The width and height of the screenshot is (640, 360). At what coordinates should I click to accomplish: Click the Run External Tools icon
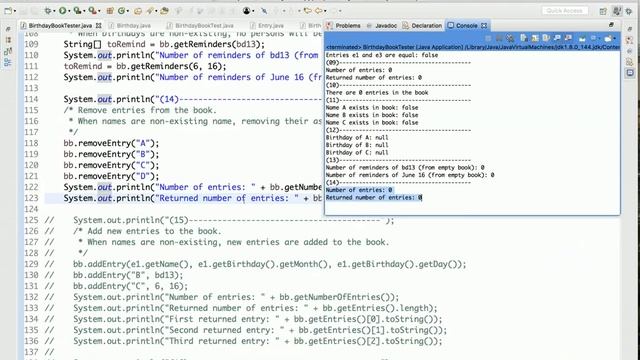[93, 11]
